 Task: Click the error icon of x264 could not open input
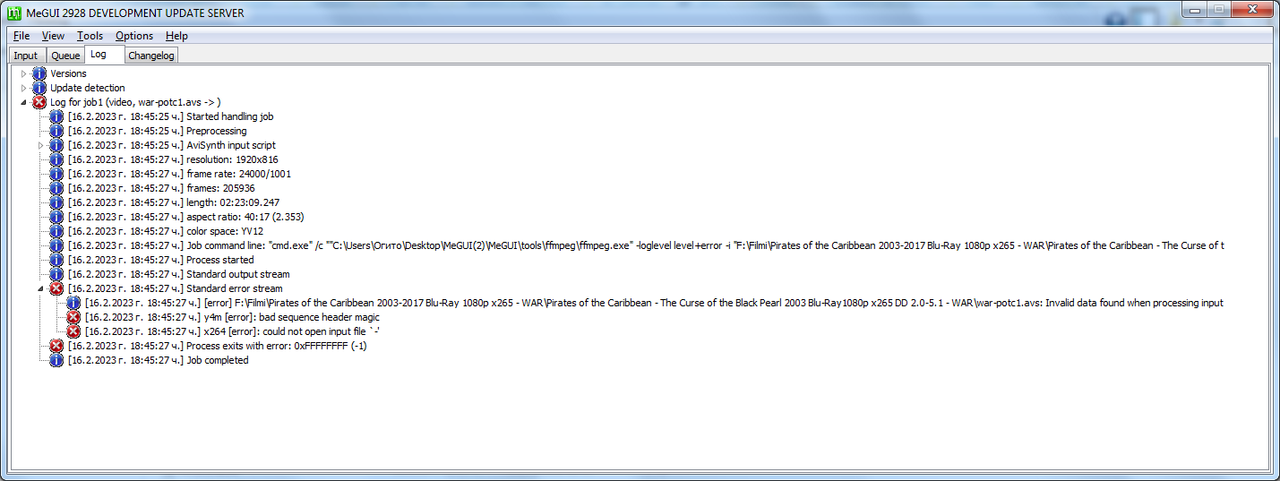click(x=74, y=331)
